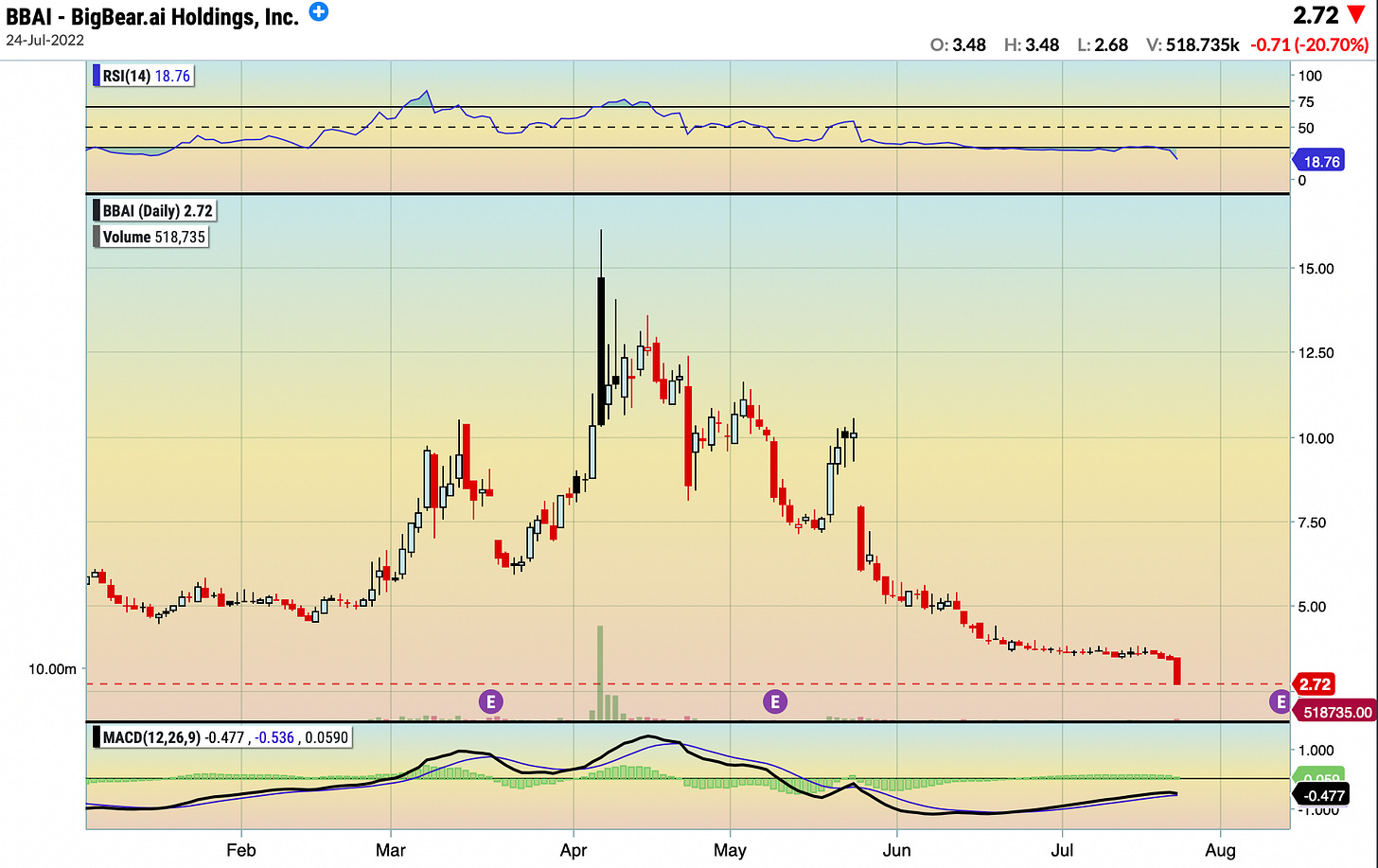Click the open price O: 3.48
The image size is (1378, 868).
(x=958, y=44)
